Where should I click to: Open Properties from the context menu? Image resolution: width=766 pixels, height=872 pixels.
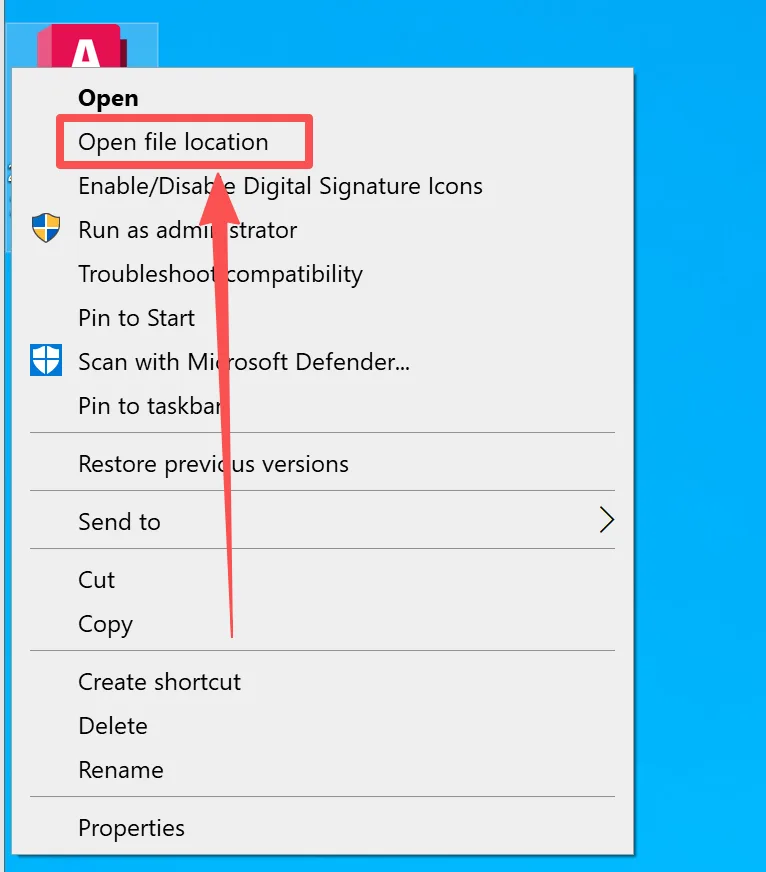tap(131, 828)
